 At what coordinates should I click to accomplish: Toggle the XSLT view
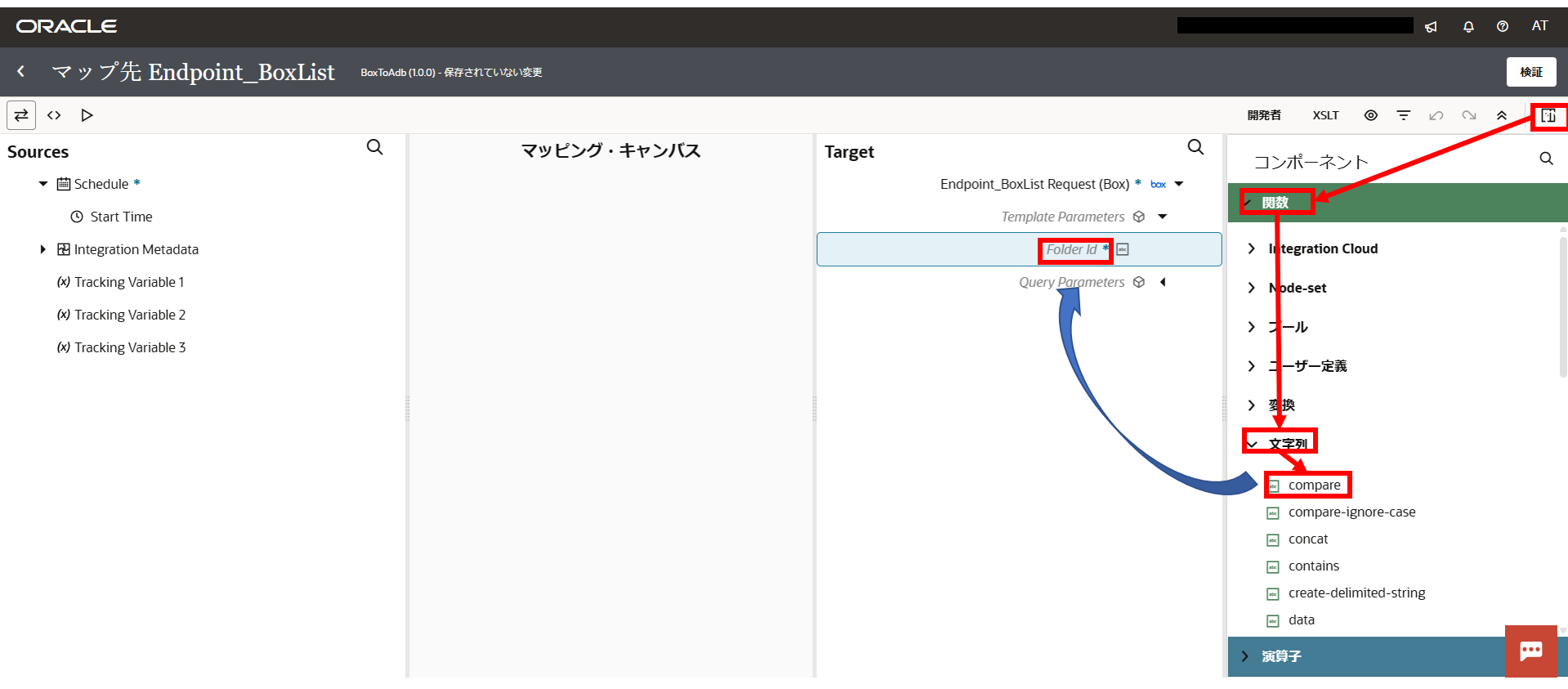1325,115
